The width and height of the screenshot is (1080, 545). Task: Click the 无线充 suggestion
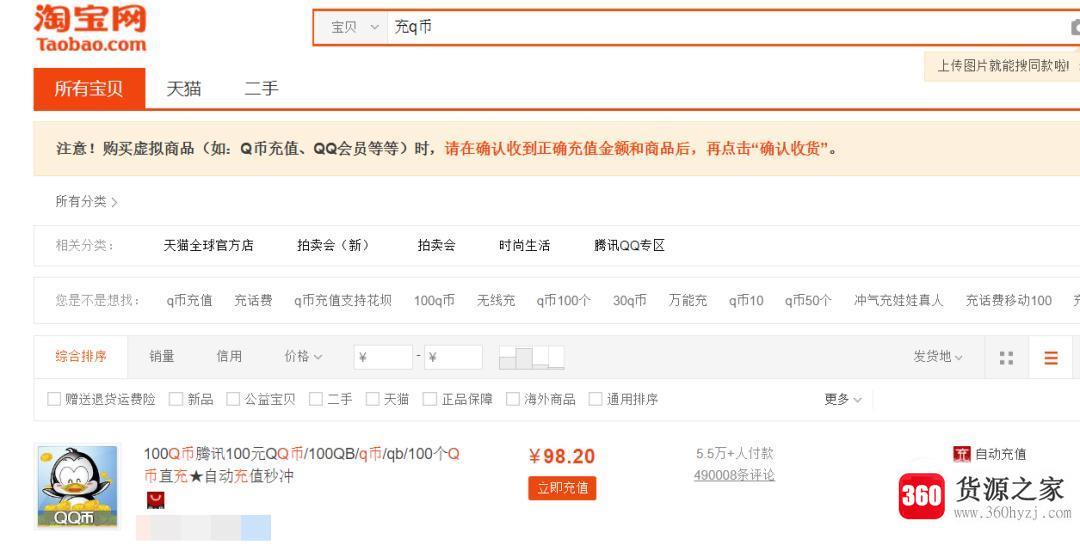click(496, 300)
